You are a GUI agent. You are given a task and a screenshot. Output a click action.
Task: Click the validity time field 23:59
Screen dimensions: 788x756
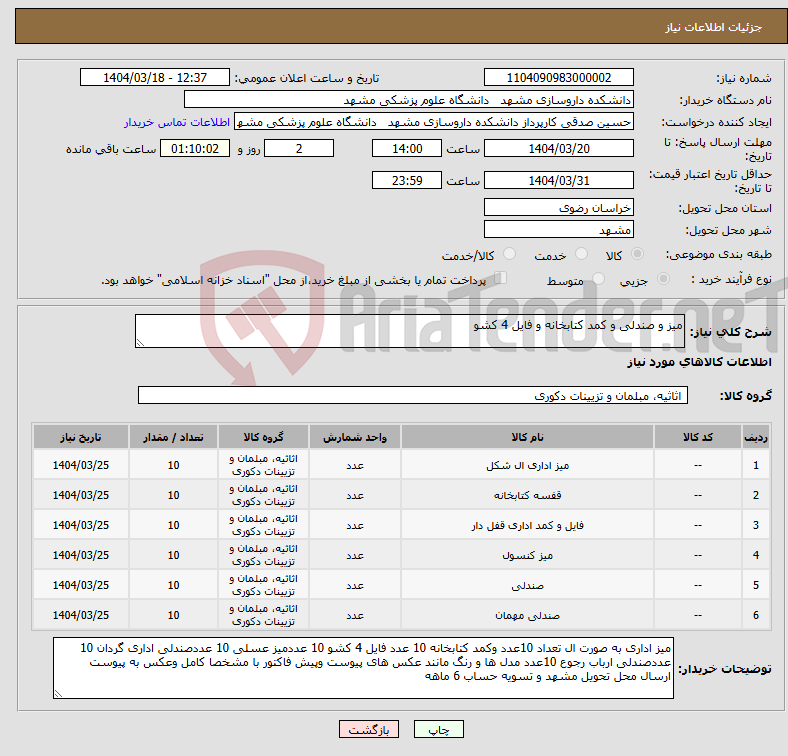[407, 180]
